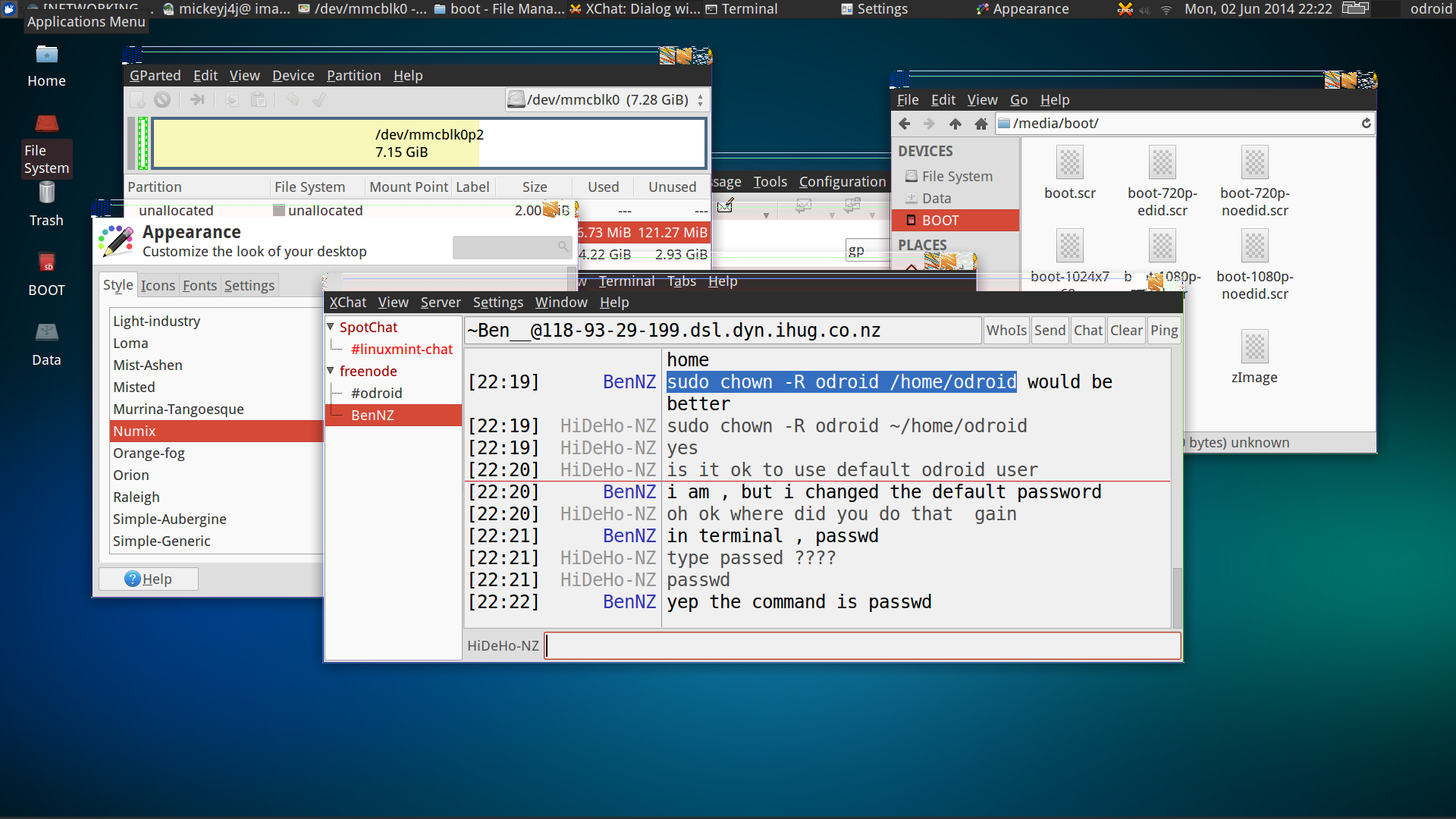Open the Data desktop icon
Image resolution: width=1456 pixels, height=819 pixels.
[x=46, y=344]
